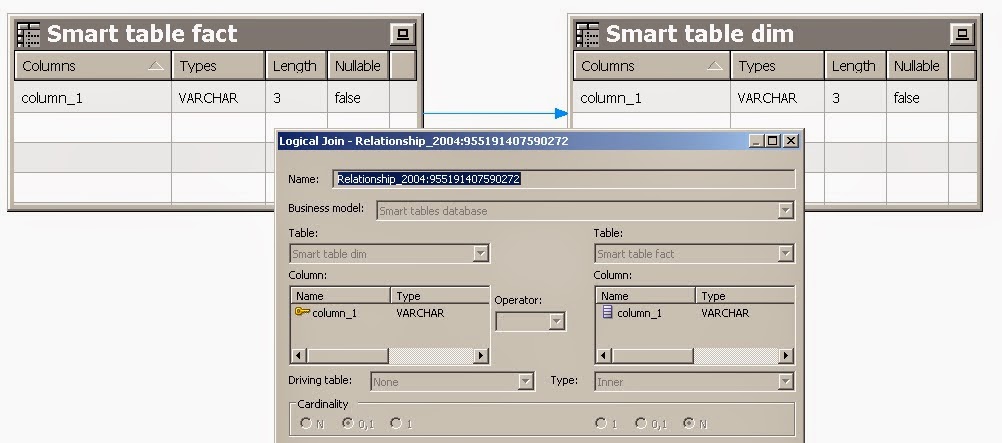The width and height of the screenshot is (1002, 443).
Task: Click the Smart table dim table icon
Action: (x=587, y=35)
